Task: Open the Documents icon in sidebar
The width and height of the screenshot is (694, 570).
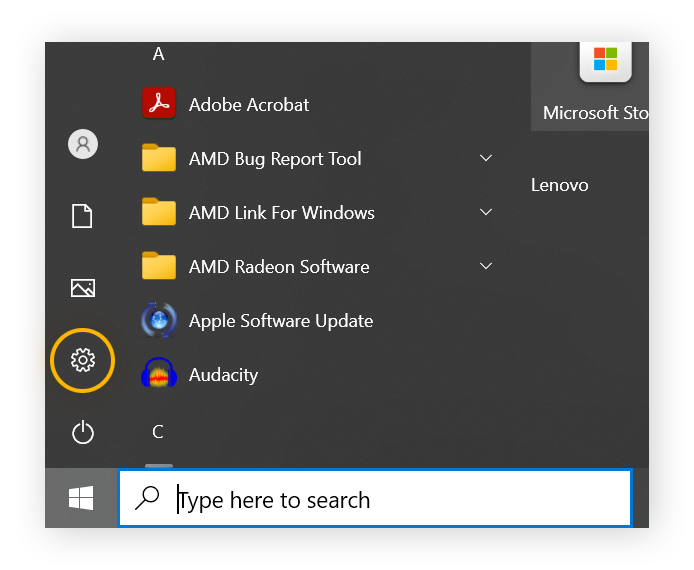Action: (83, 215)
